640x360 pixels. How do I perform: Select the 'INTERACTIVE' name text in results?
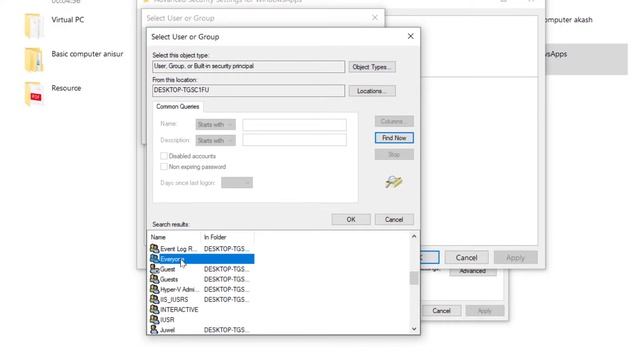(x=179, y=310)
